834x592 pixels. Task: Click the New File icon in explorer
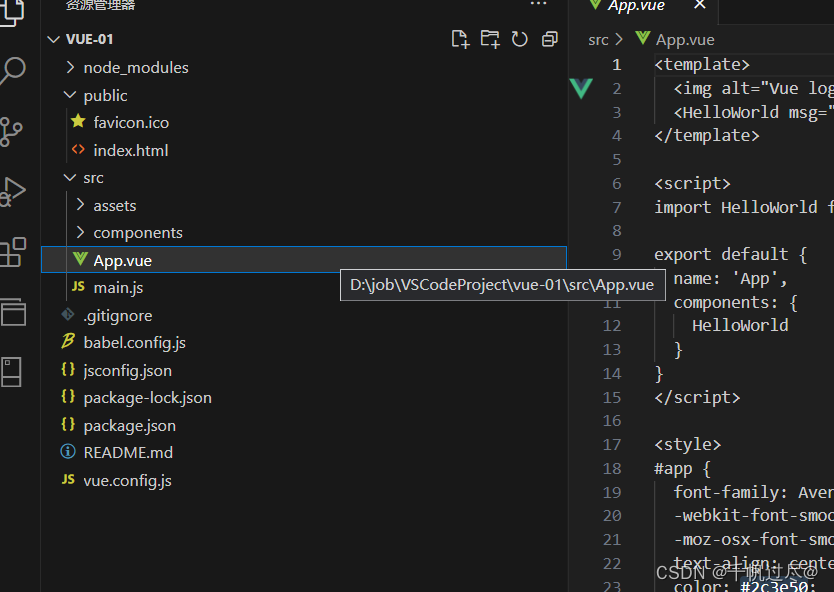[460, 39]
